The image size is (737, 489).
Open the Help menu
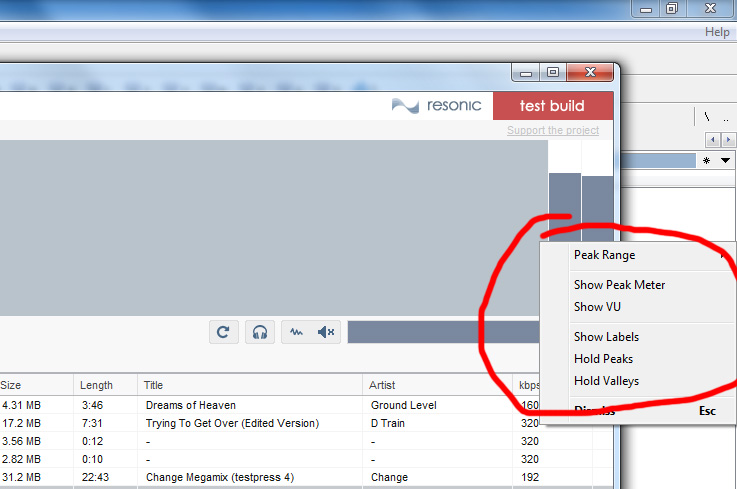tap(717, 32)
